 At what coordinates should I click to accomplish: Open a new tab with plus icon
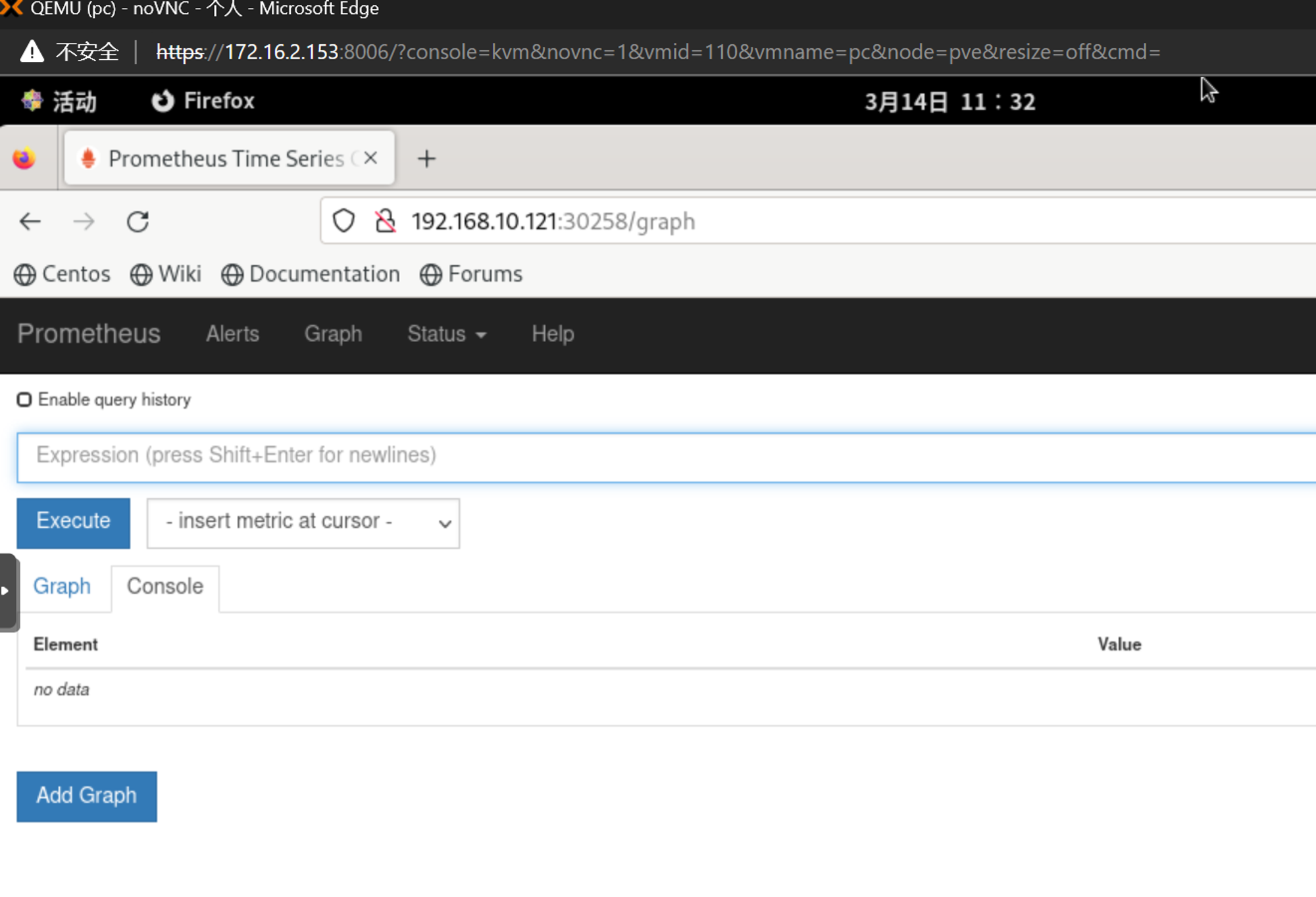point(426,159)
